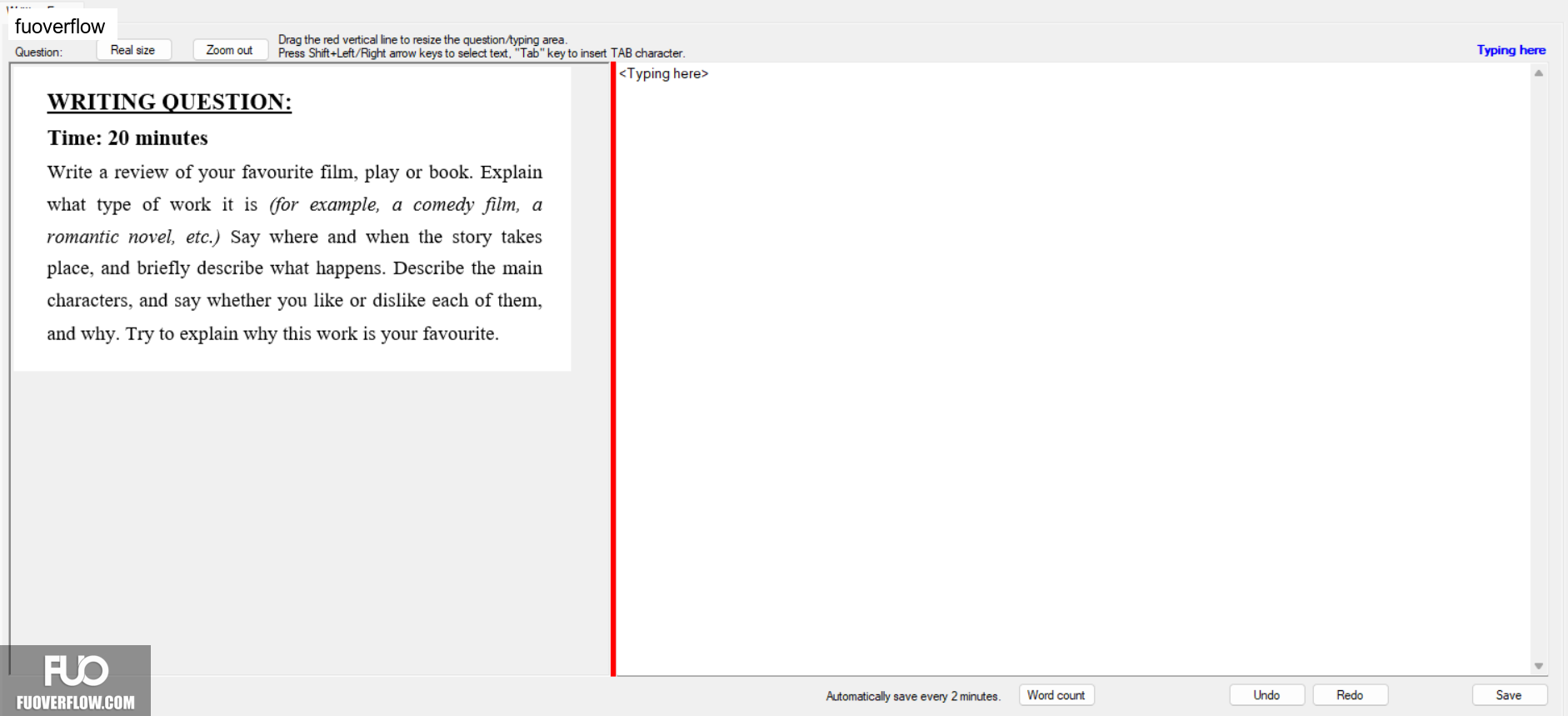The width and height of the screenshot is (1568, 716).
Task: Click the 'WRITING QUESTION:' heading
Action: [169, 102]
